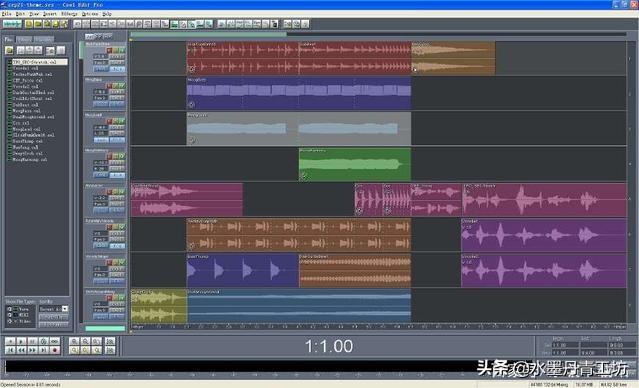This screenshot has width=639, height=388.
Task: Select the green clip on the fourth track
Action: (355, 164)
